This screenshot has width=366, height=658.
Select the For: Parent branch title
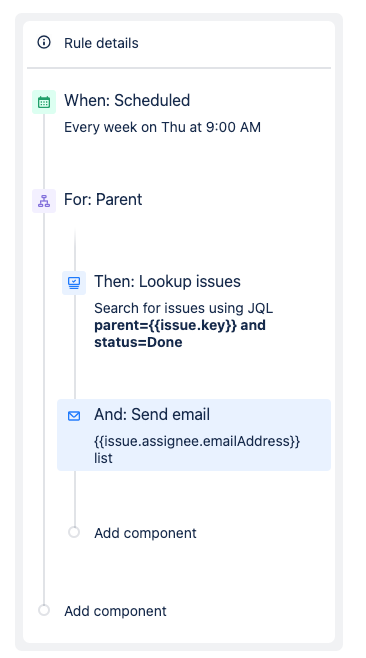click(103, 199)
